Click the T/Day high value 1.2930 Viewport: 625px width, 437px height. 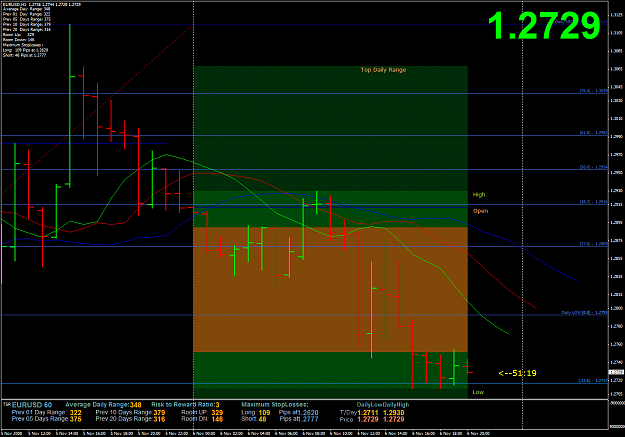(x=394, y=413)
